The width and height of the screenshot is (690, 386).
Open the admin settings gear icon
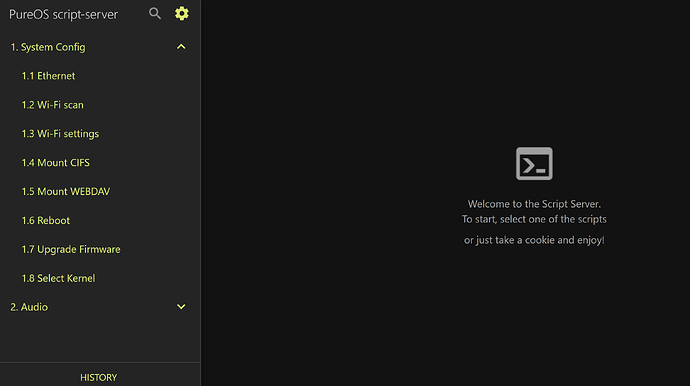[x=182, y=14]
